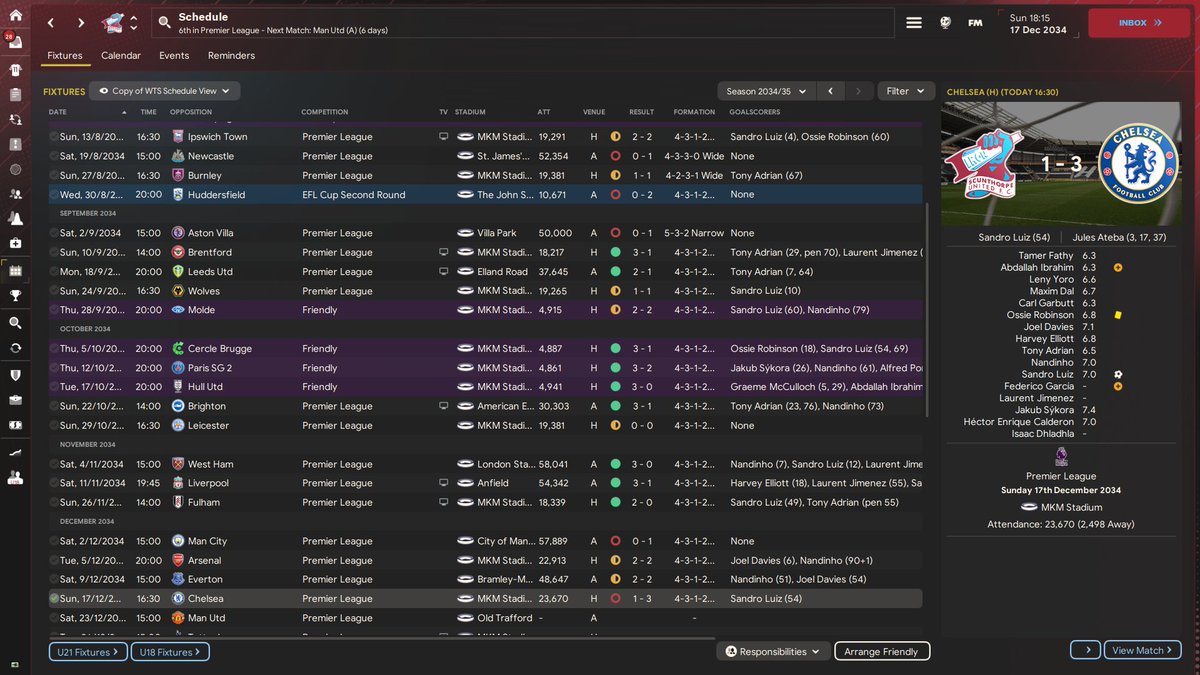Click the Paris SG 2 club badge
The width and height of the screenshot is (1200, 675).
178,368
